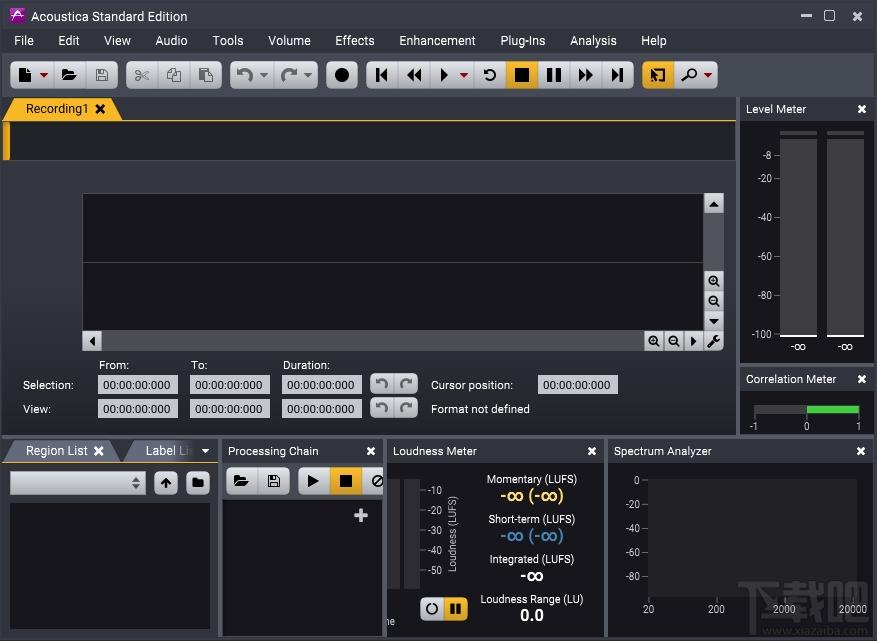Screen dimensions: 877x641
Task: Reset the loudness meter
Action: pos(432,609)
